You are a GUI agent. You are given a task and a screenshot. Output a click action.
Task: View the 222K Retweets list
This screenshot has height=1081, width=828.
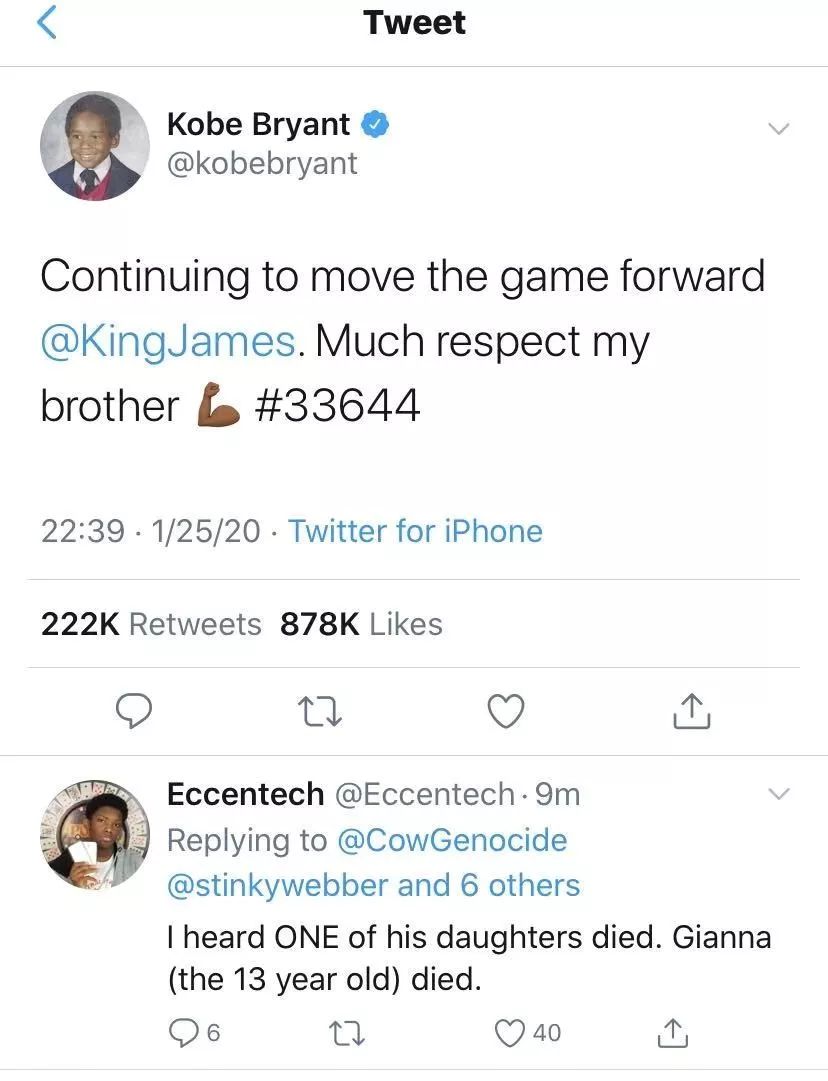[151, 624]
